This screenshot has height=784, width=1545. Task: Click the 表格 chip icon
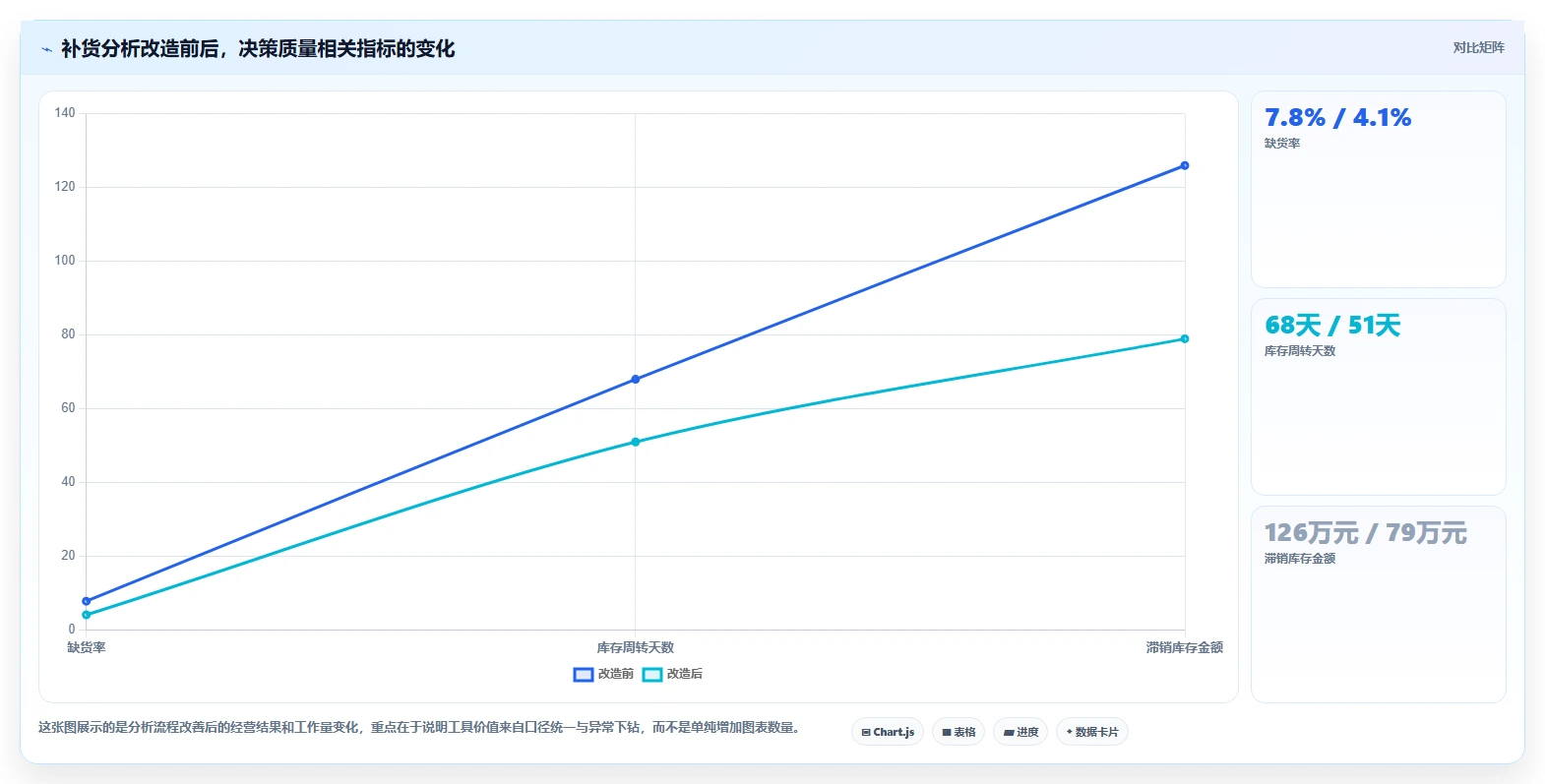point(947,732)
